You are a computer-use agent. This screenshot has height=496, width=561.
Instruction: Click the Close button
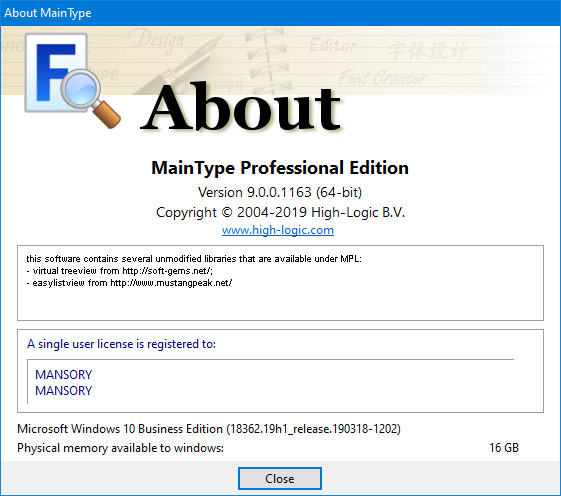280,478
